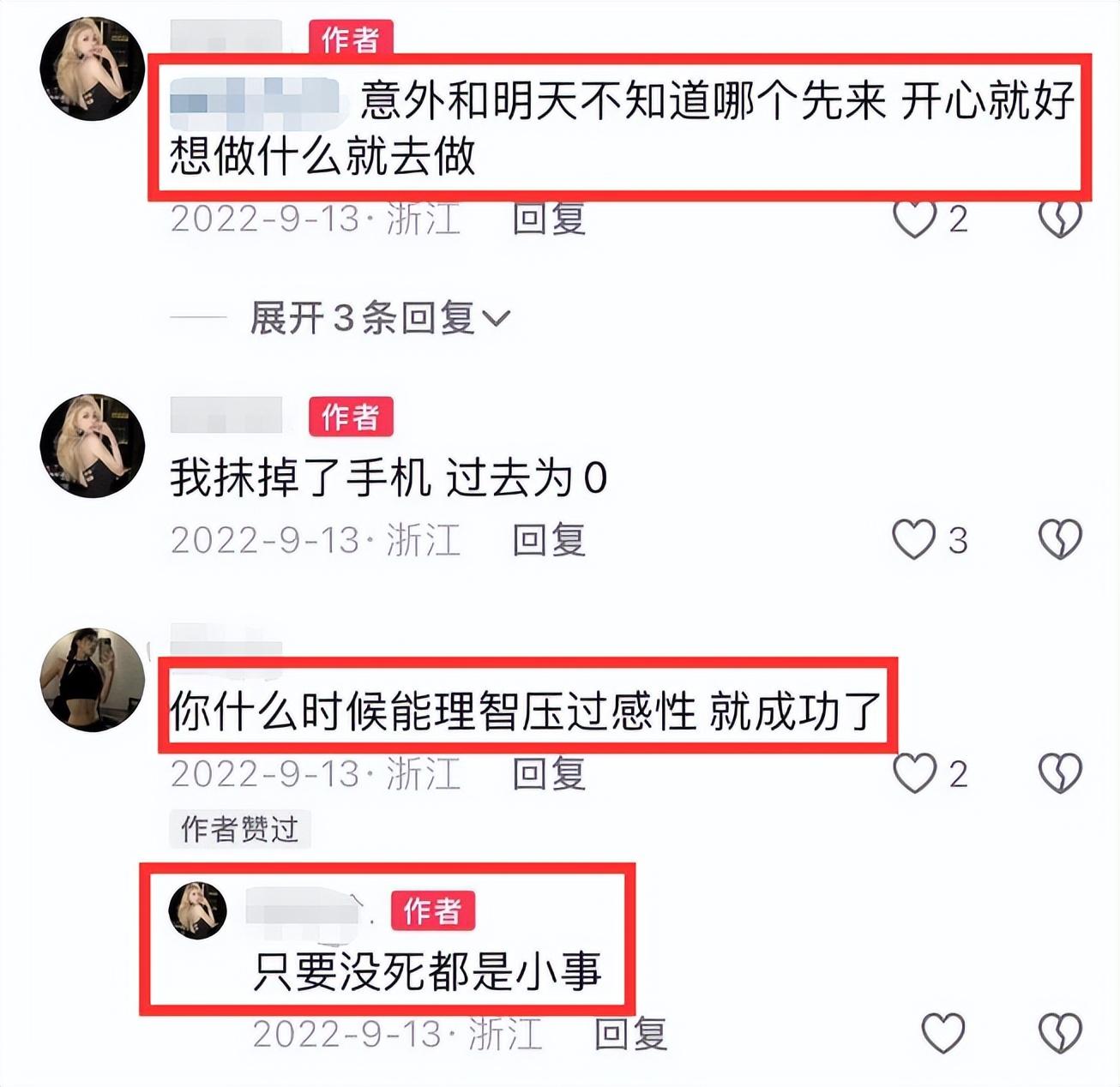Tap the 作者赞过 label

pos(240,829)
